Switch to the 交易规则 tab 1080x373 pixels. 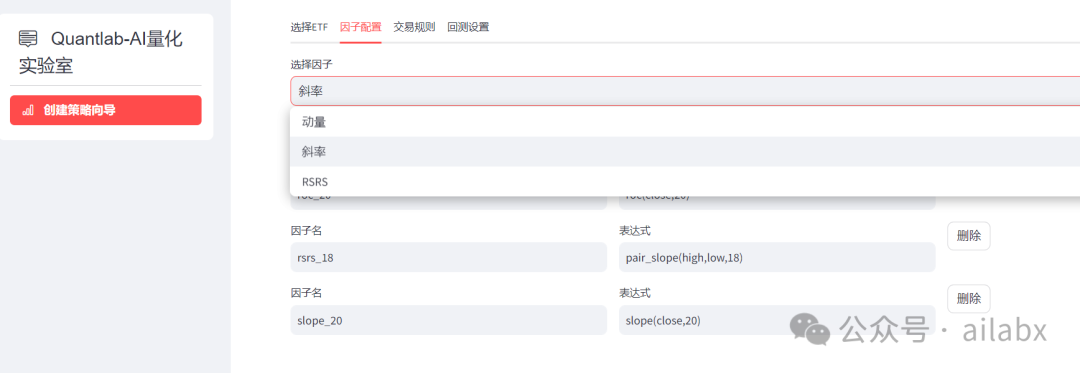tap(414, 28)
